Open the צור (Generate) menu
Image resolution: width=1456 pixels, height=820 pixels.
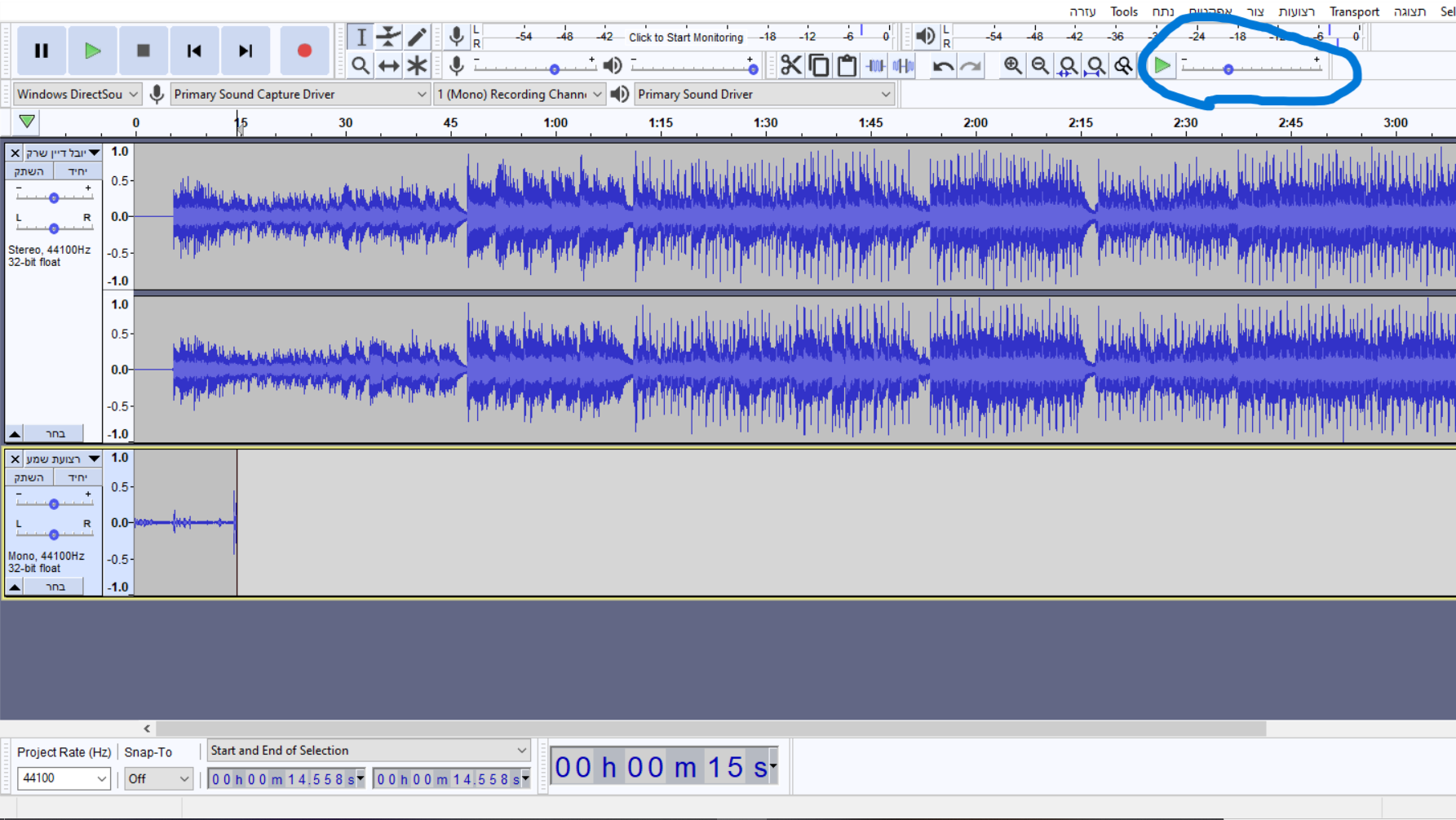point(1255,11)
